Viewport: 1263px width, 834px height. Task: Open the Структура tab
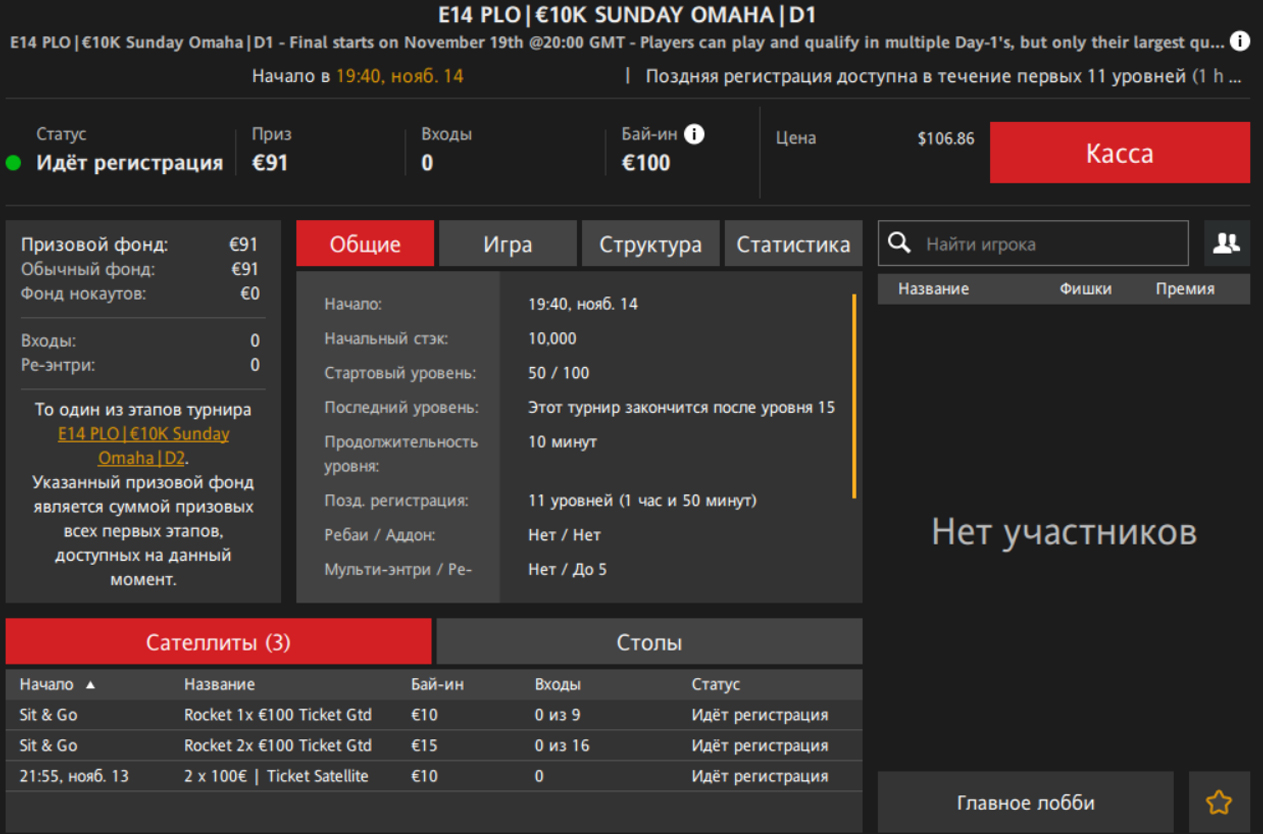[x=650, y=244]
